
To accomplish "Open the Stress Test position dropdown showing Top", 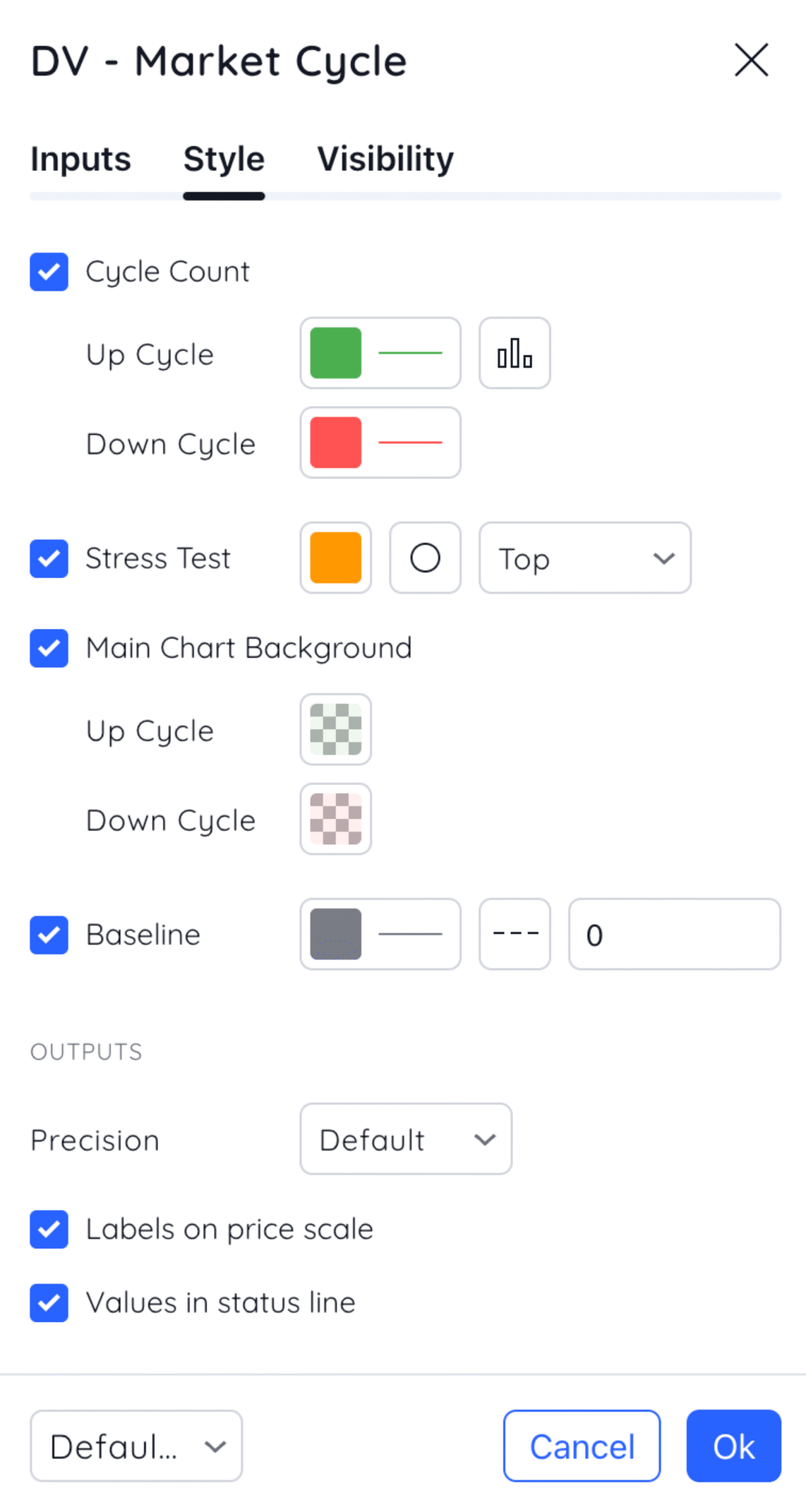I will (585, 558).
